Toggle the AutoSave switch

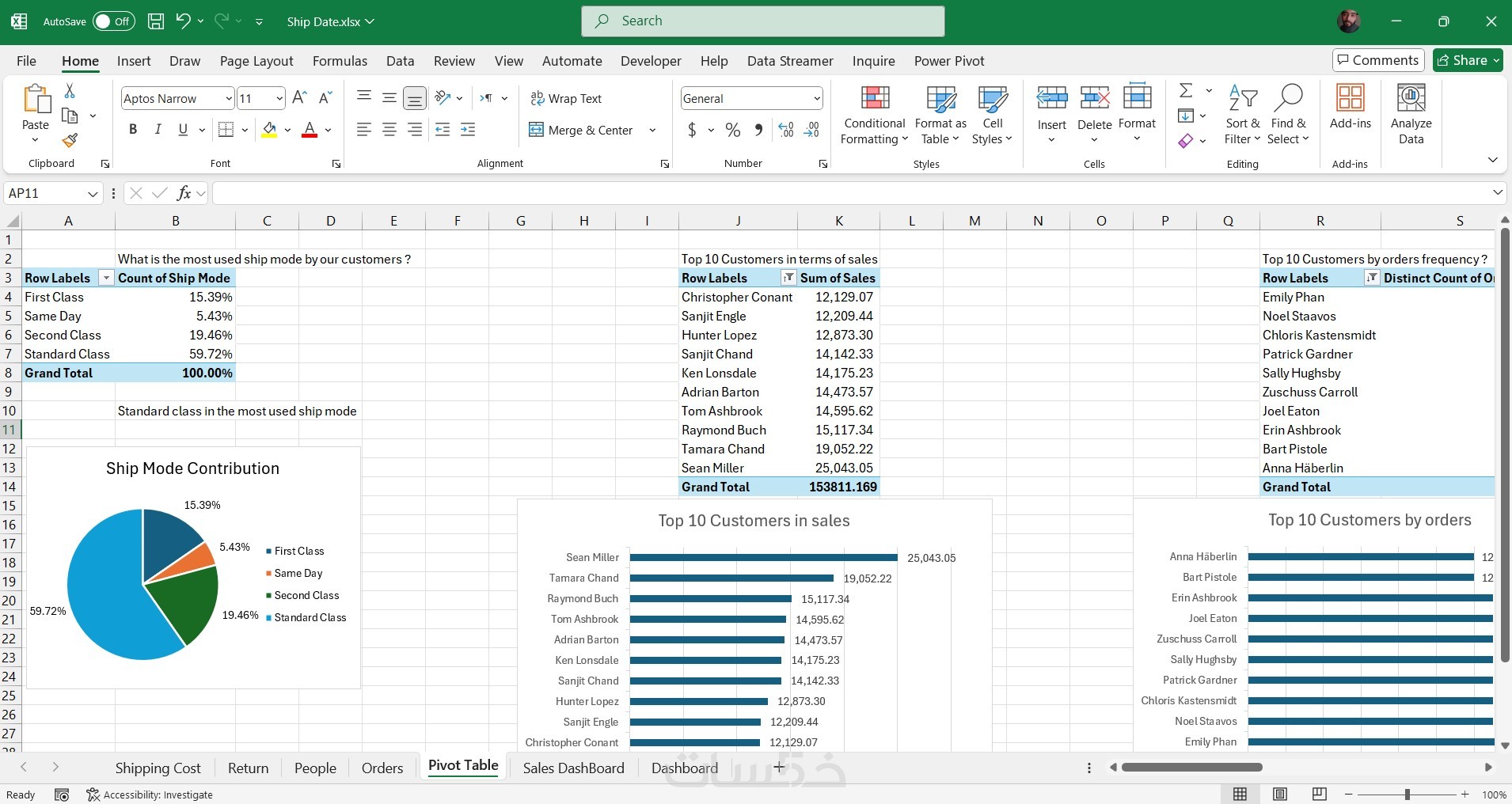[x=113, y=21]
